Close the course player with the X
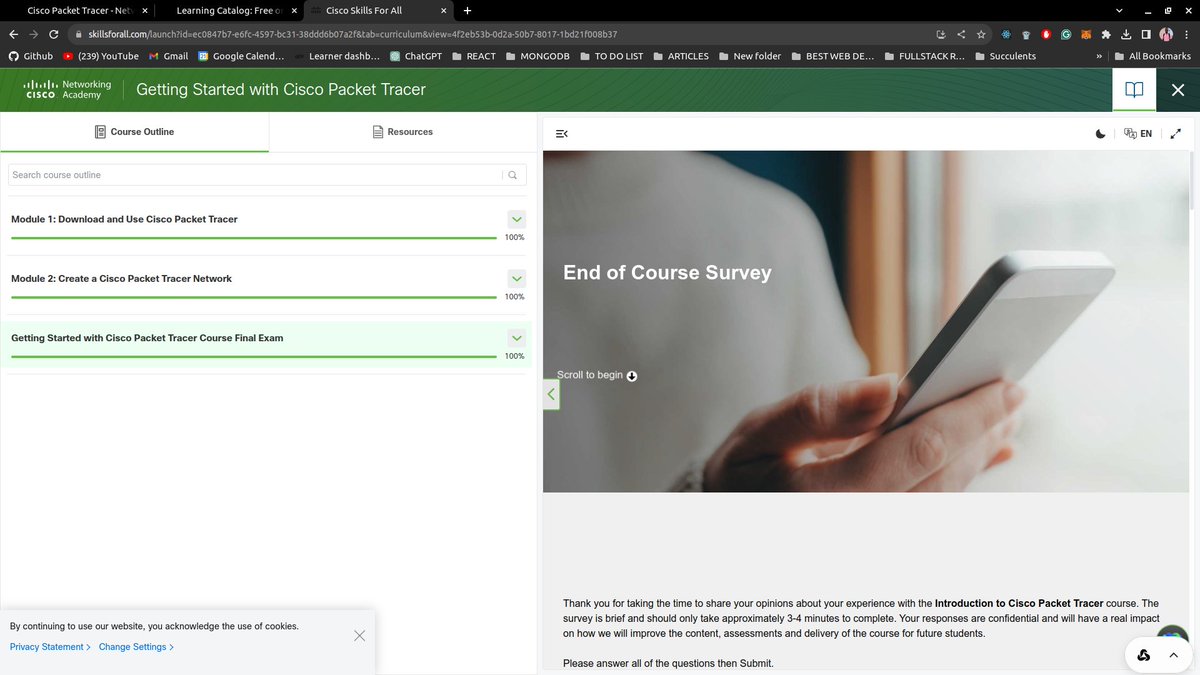This screenshot has width=1200, height=675. point(1177,90)
